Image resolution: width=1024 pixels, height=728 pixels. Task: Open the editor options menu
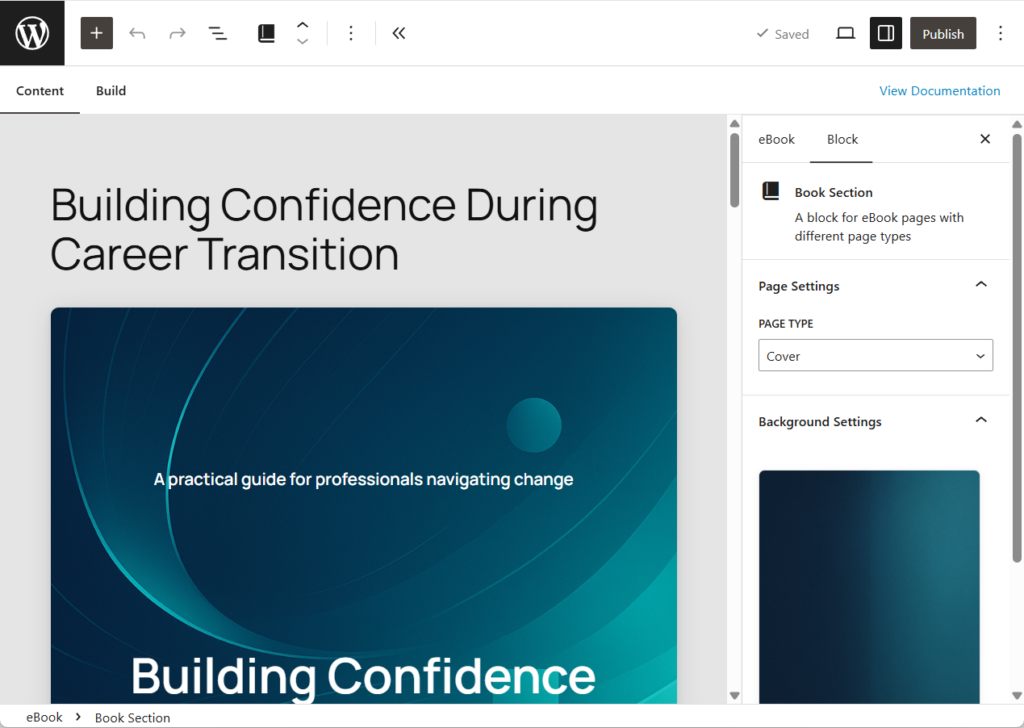999,33
